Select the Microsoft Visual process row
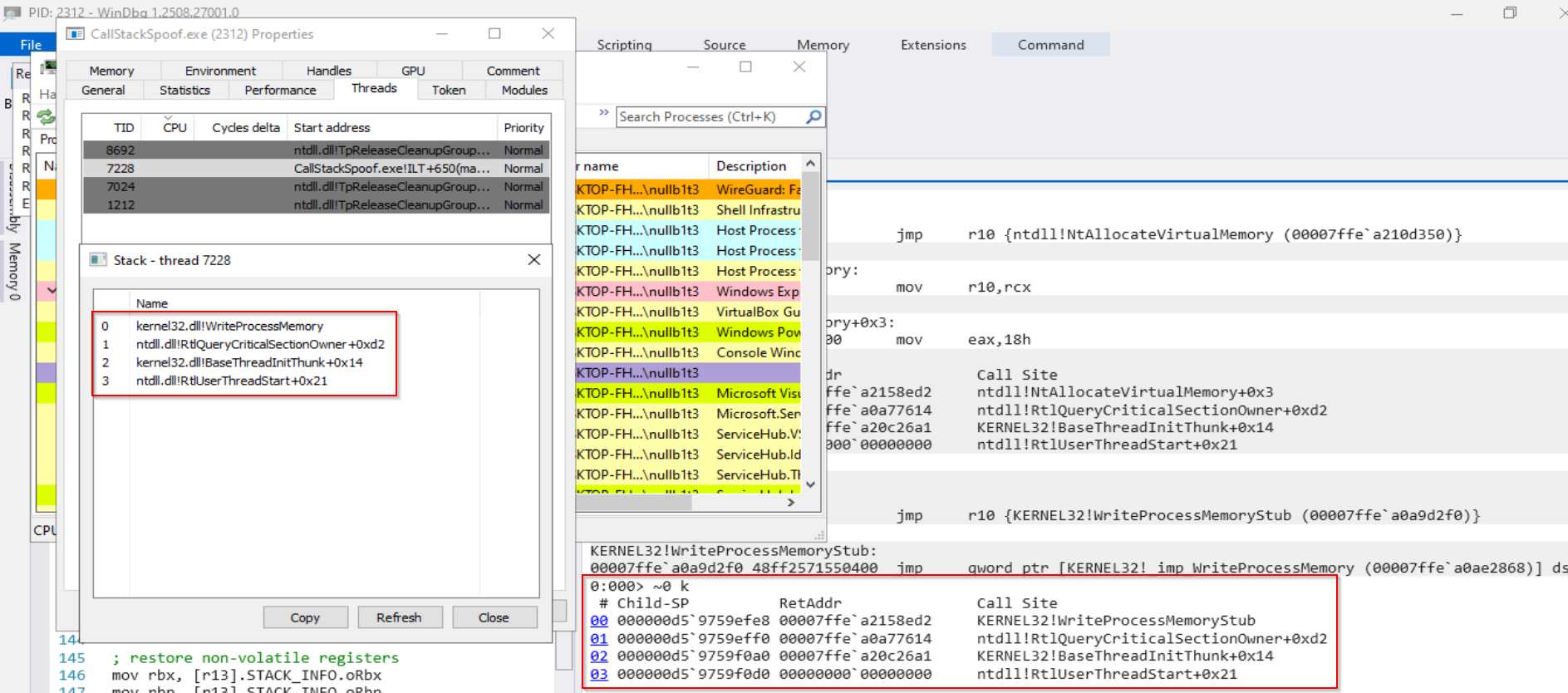This screenshot has height=693, width=1568. tap(688, 393)
